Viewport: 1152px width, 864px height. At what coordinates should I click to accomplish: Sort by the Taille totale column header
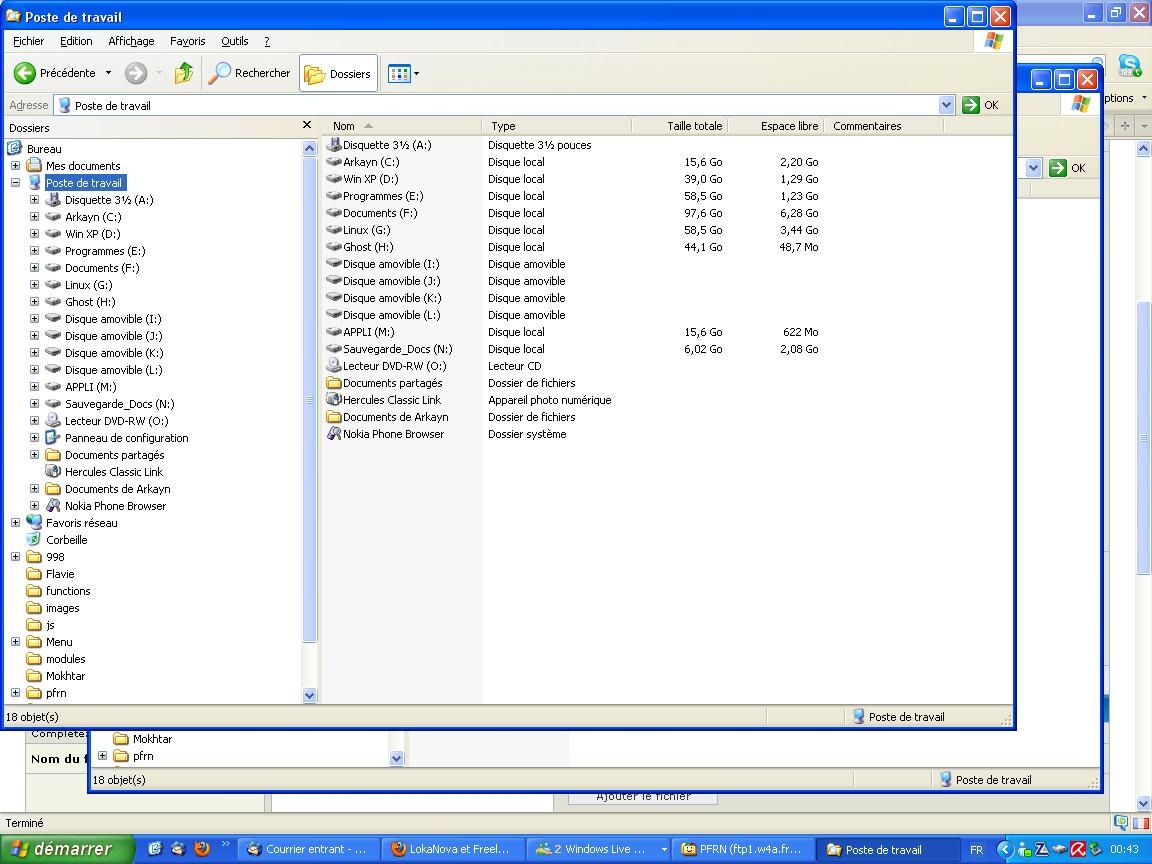click(694, 126)
